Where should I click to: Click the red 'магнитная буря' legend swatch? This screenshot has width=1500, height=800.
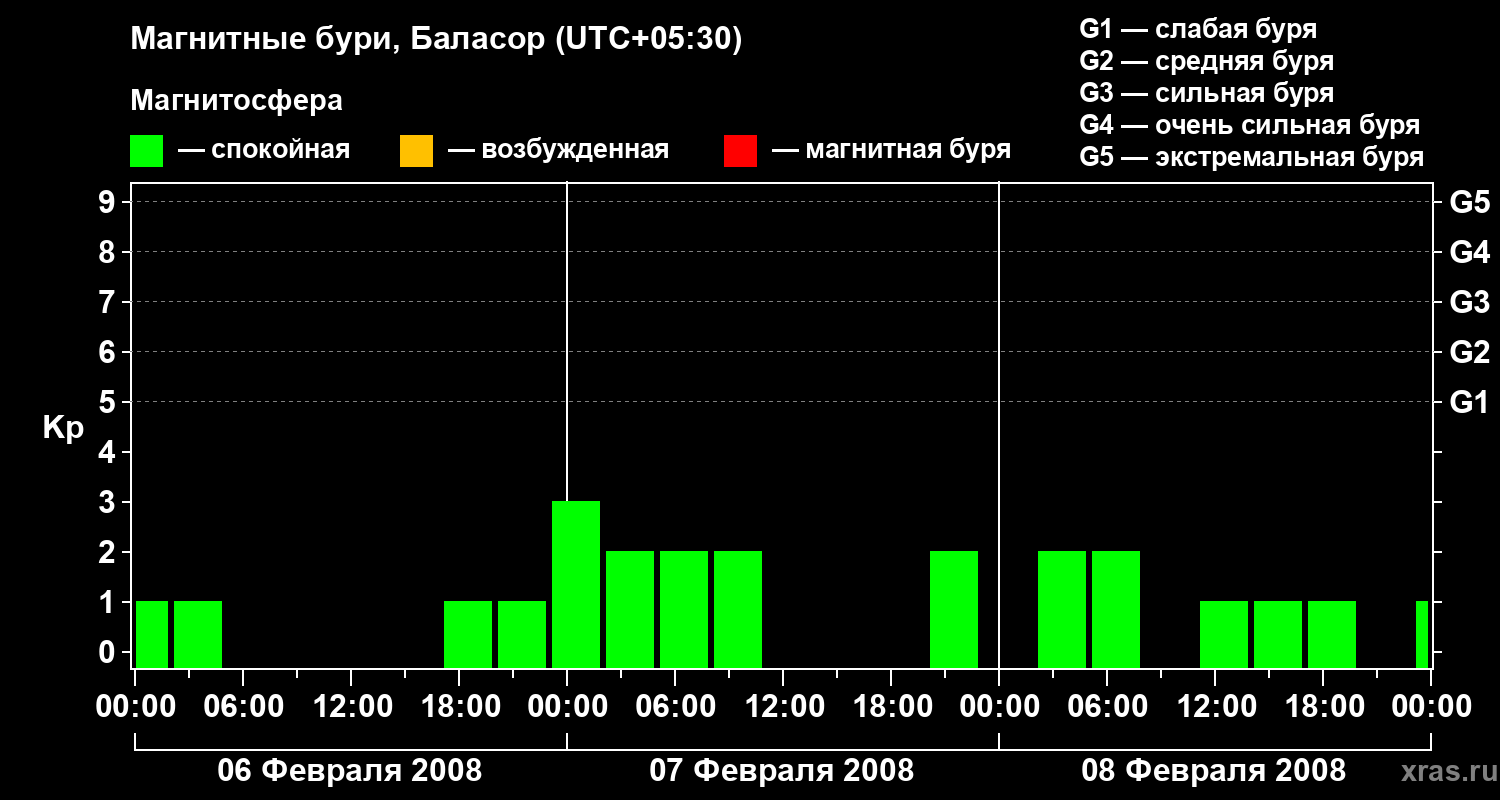pos(741,151)
